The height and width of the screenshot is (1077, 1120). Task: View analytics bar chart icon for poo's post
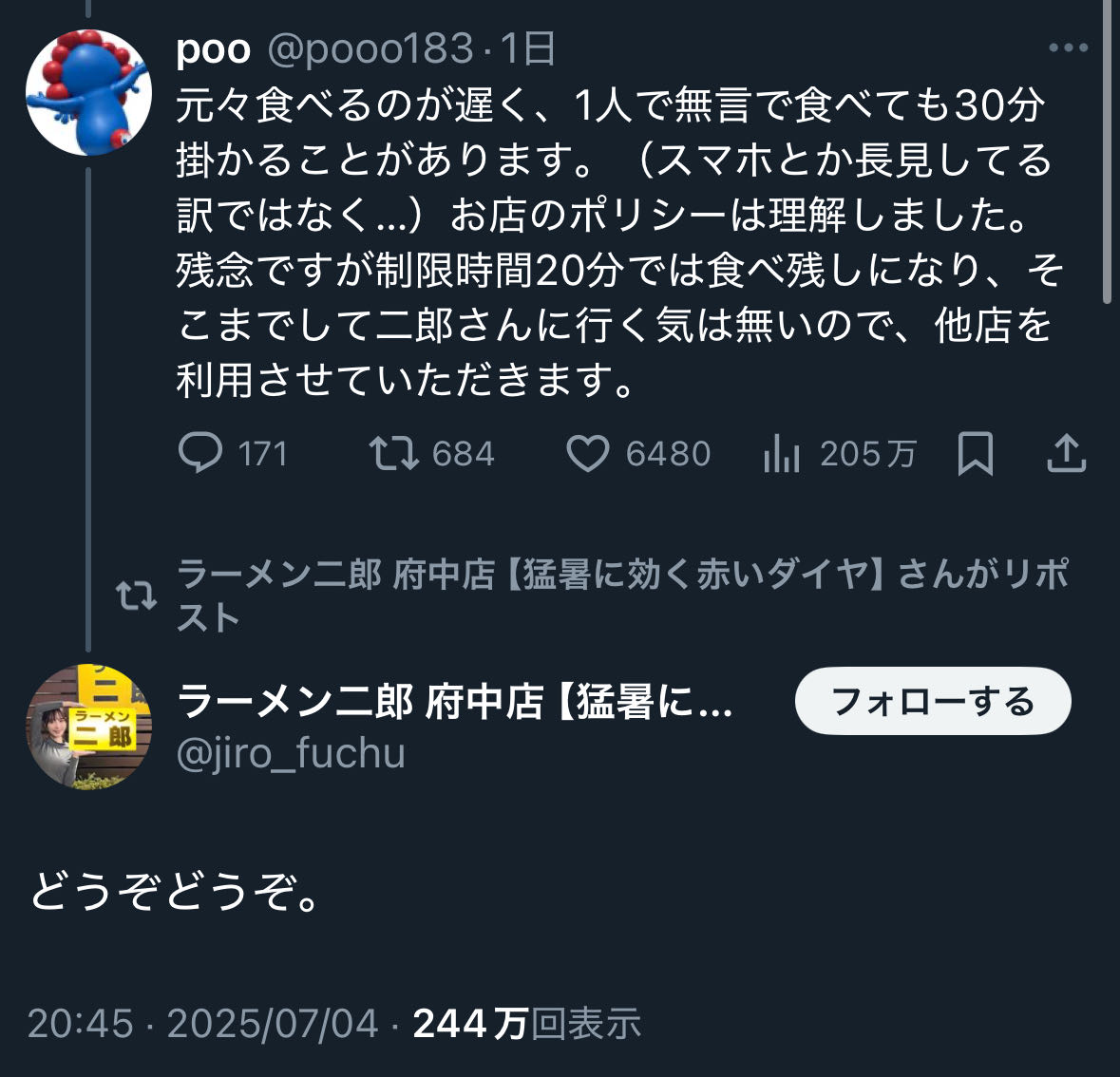pyautogui.click(x=782, y=454)
